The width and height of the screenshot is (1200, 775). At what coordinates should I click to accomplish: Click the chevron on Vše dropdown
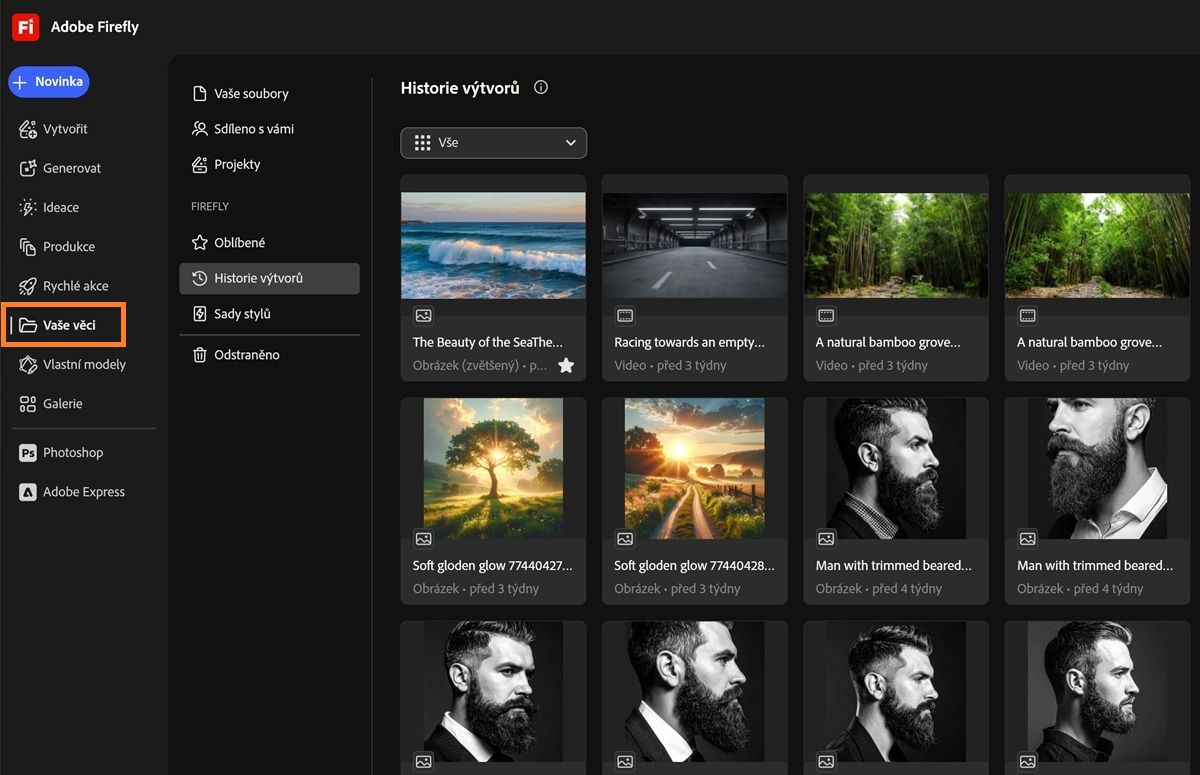(x=571, y=142)
